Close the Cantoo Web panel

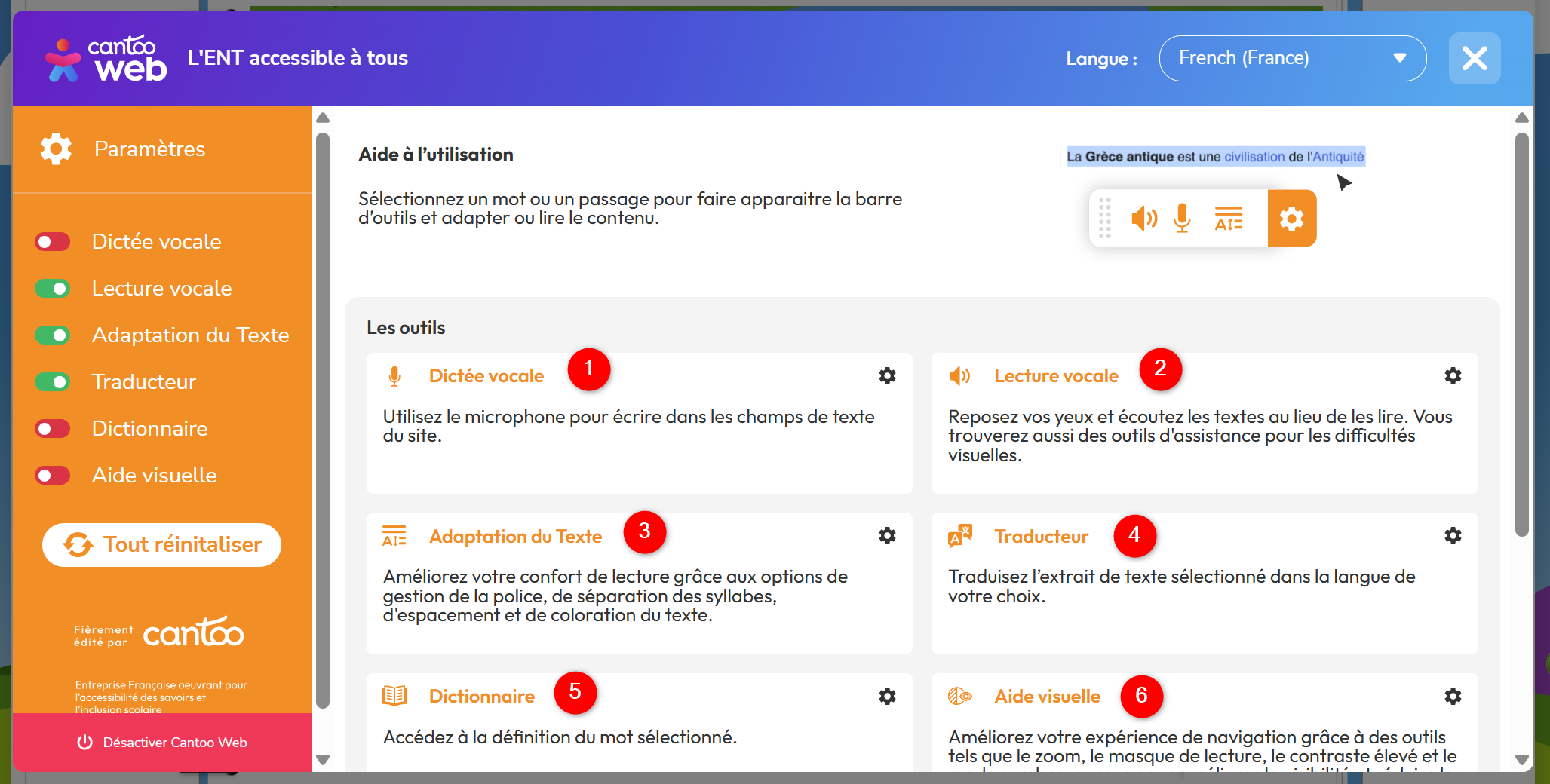[1474, 58]
